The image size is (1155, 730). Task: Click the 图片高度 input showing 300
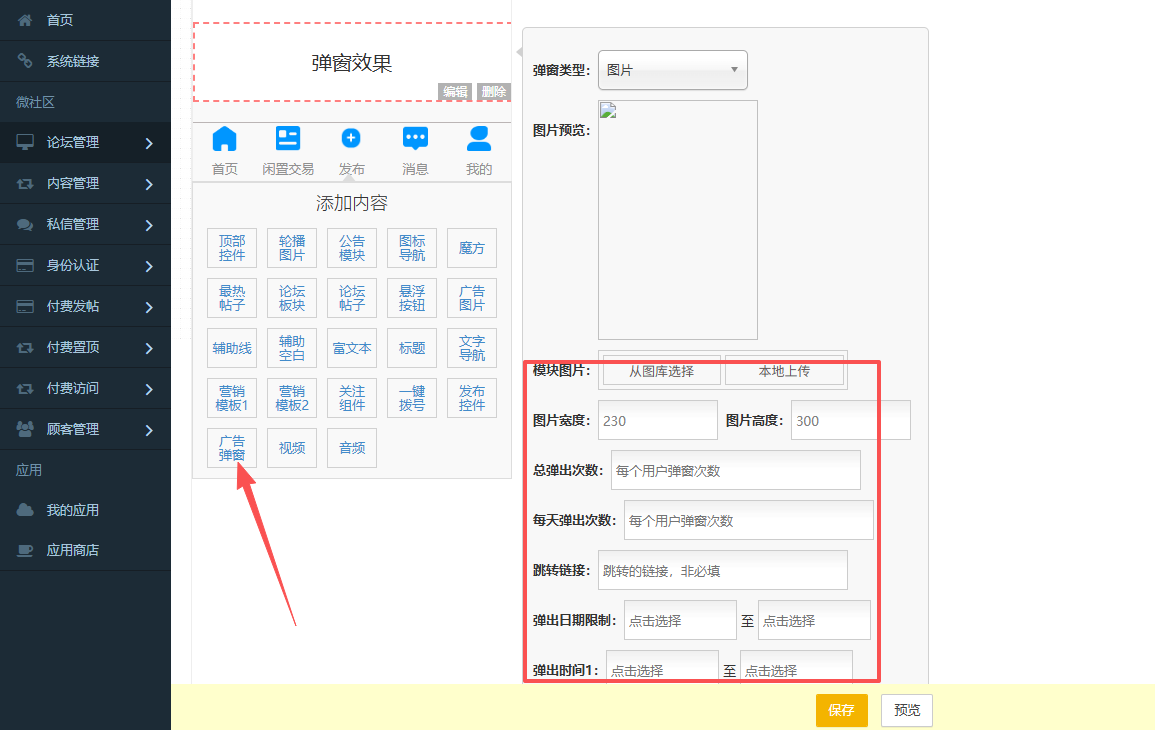850,420
